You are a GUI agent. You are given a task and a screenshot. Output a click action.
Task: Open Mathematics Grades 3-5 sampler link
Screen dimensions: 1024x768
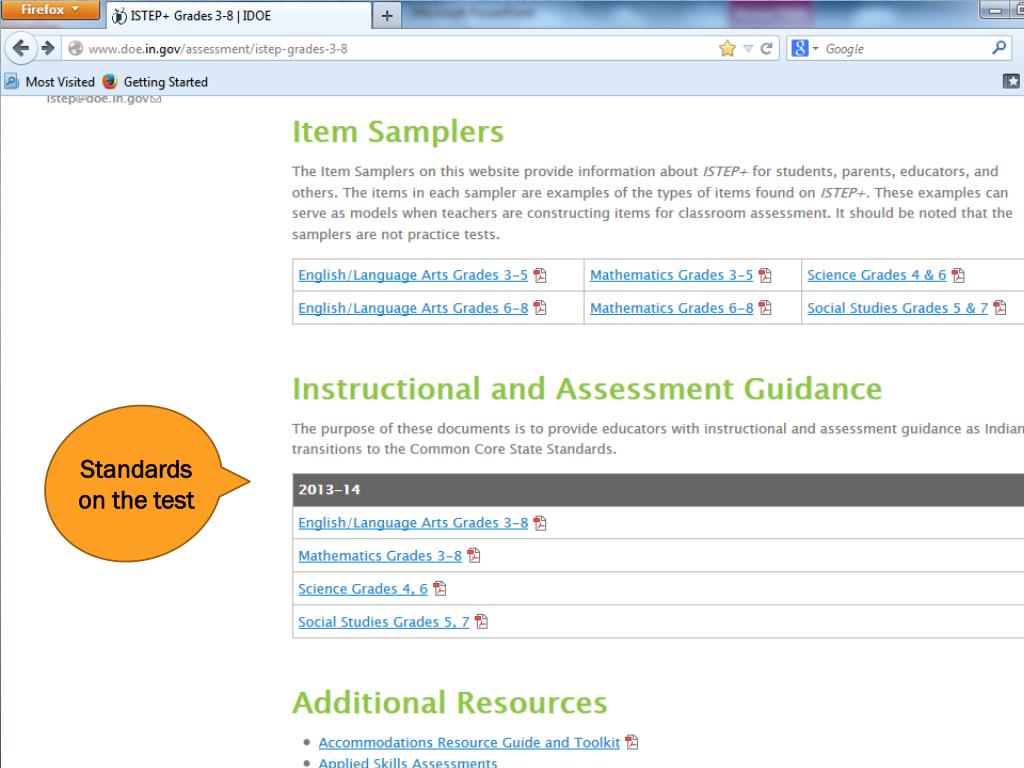coord(671,275)
